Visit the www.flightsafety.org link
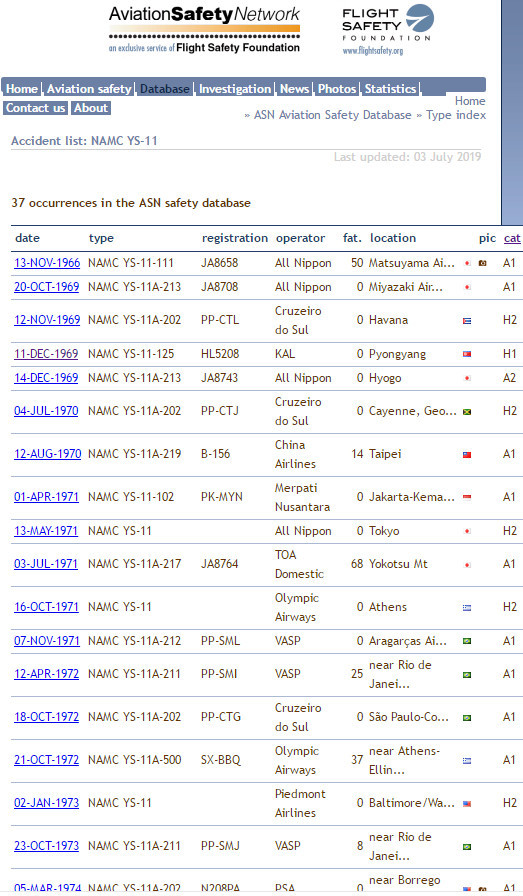This screenshot has width=523, height=896. point(373,51)
